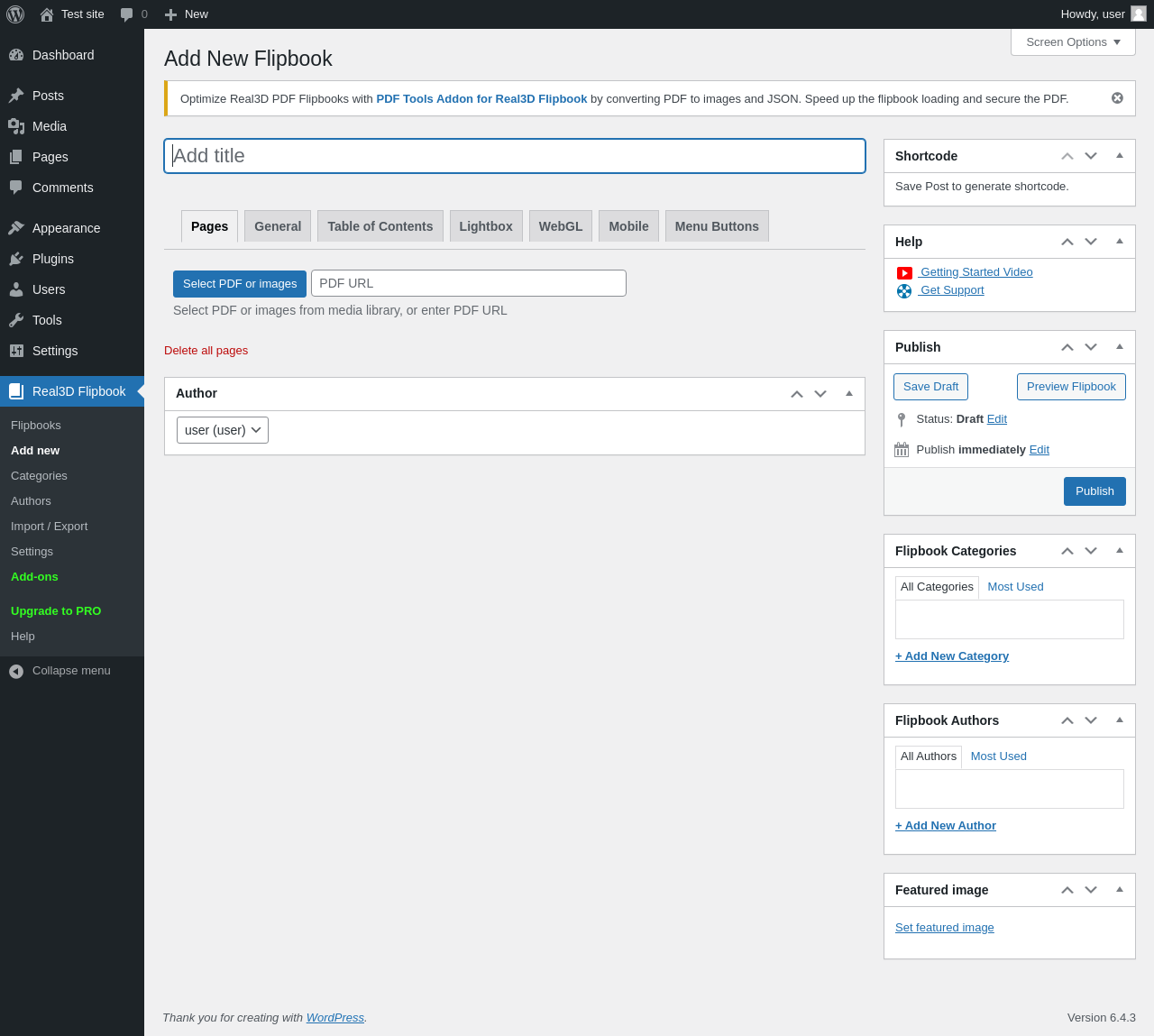Collapse the Flipbook Authors panel
This screenshot has height=1036, width=1154.
pyautogui.click(x=1120, y=720)
